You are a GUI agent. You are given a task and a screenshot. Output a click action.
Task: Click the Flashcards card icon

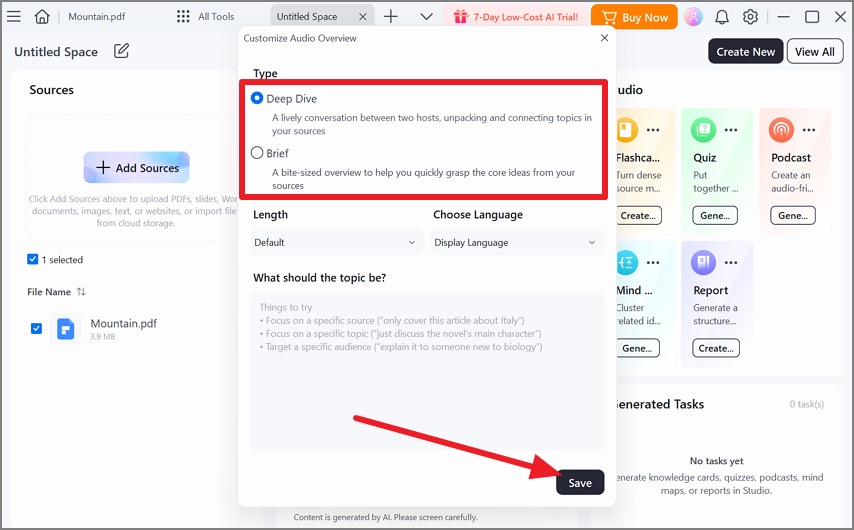(x=626, y=130)
